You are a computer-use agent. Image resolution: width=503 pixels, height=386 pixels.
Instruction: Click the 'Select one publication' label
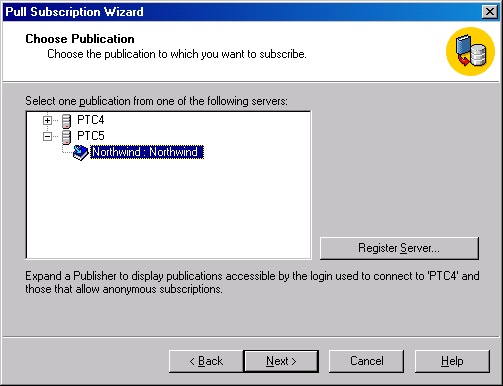pyautogui.click(x=156, y=101)
